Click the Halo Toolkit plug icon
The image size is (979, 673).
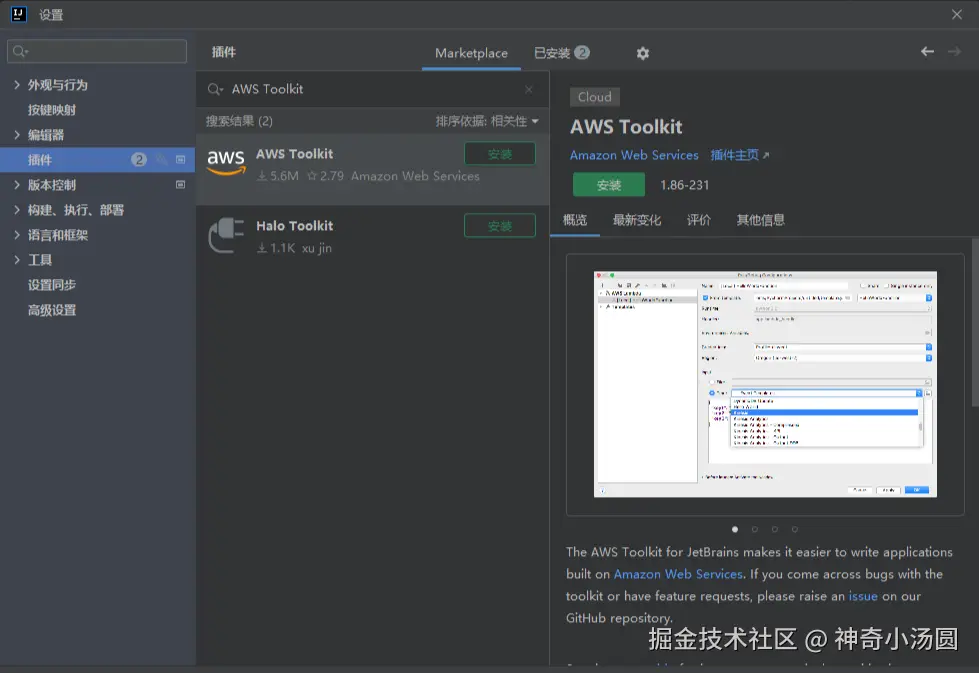(x=226, y=235)
